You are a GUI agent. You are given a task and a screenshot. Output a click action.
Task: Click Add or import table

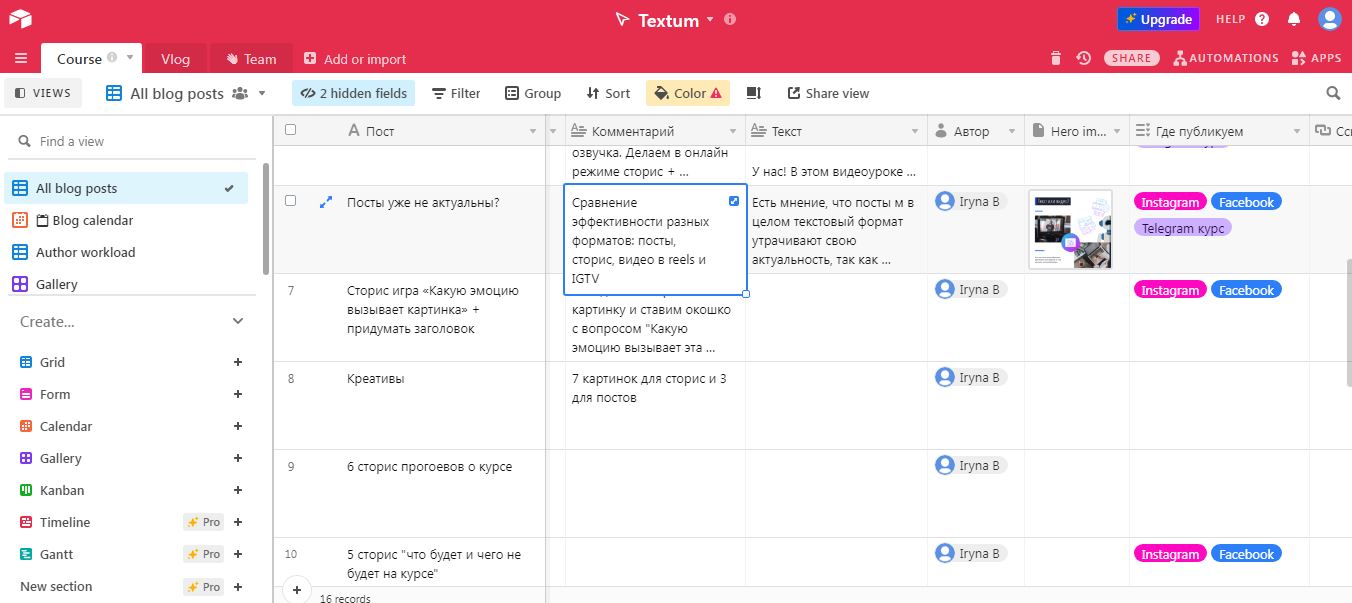tap(355, 59)
